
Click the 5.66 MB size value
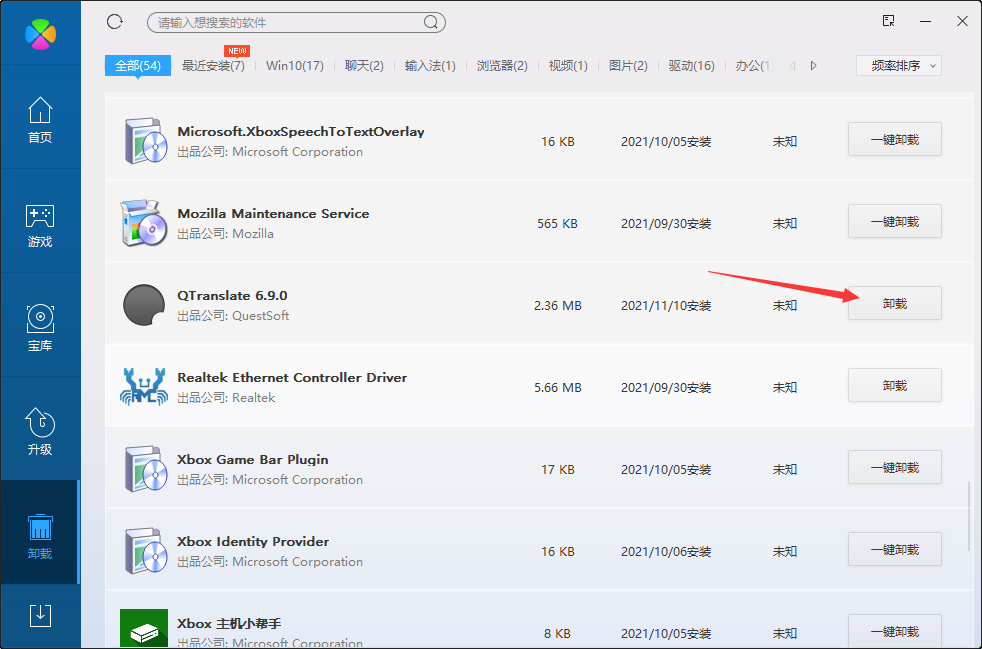pyautogui.click(x=557, y=388)
